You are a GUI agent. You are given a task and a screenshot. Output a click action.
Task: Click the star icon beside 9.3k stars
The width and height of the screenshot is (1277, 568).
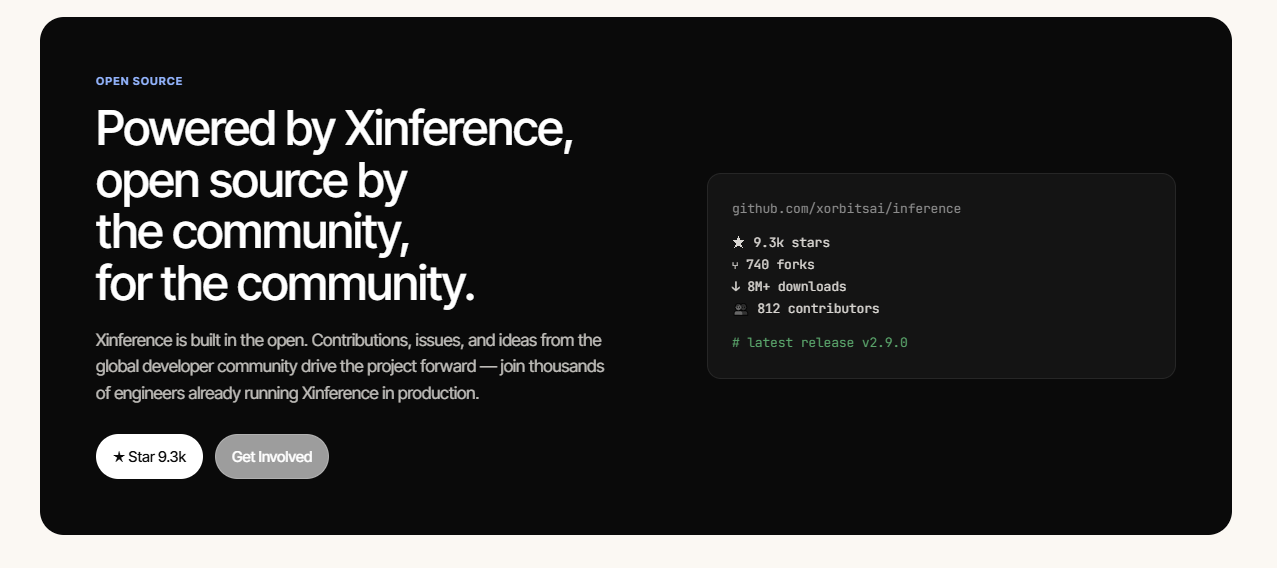click(x=738, y=242)
